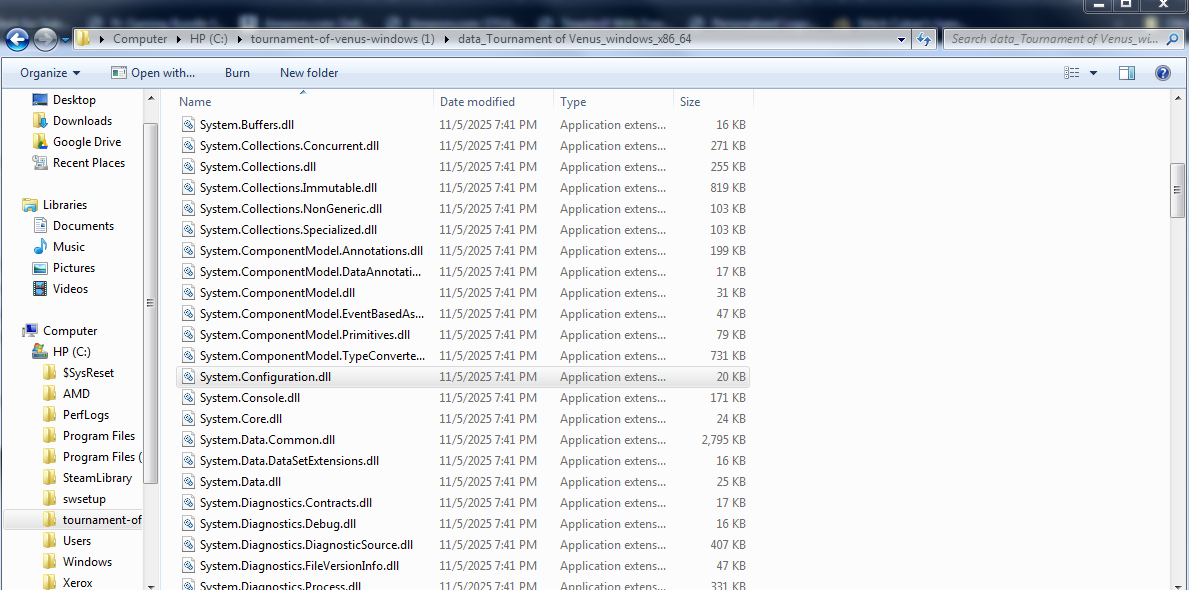1189x590 pixels.
Task: Toggle the preview pane icon
Action: point(1127,73)
